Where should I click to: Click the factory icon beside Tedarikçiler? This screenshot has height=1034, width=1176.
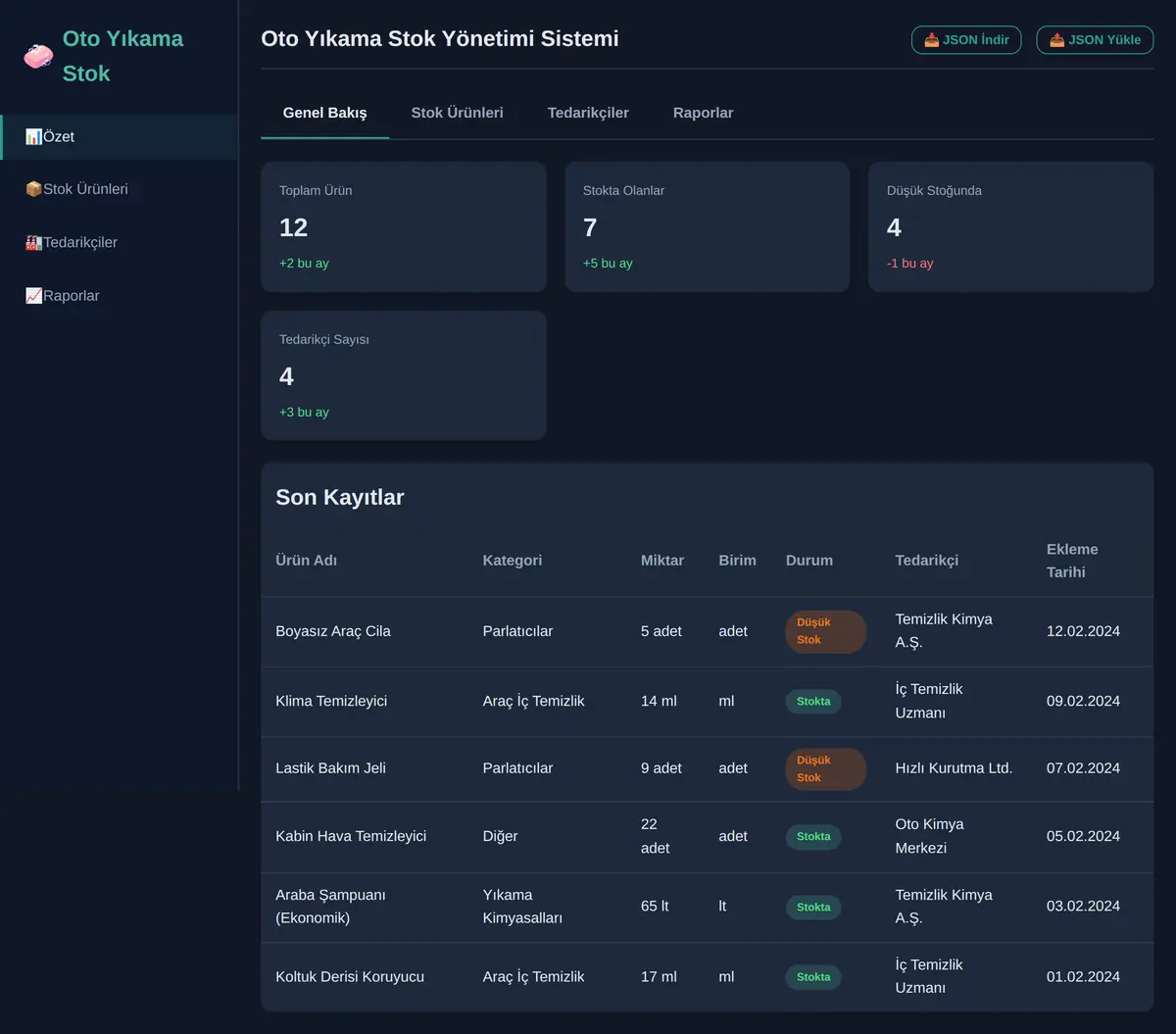point(33,242)
